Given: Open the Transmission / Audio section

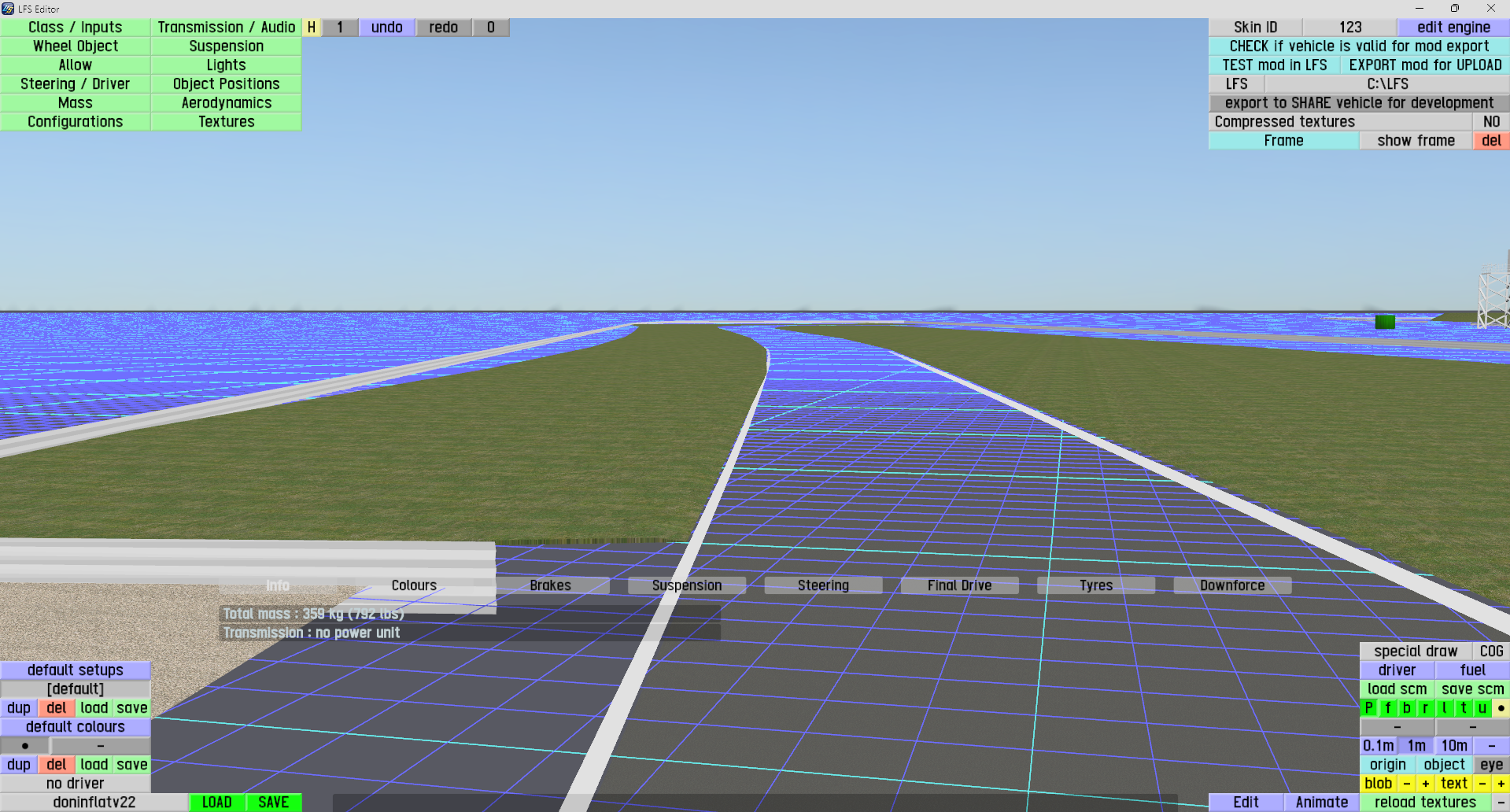Looking at the screenshot, I should [227, 28].
